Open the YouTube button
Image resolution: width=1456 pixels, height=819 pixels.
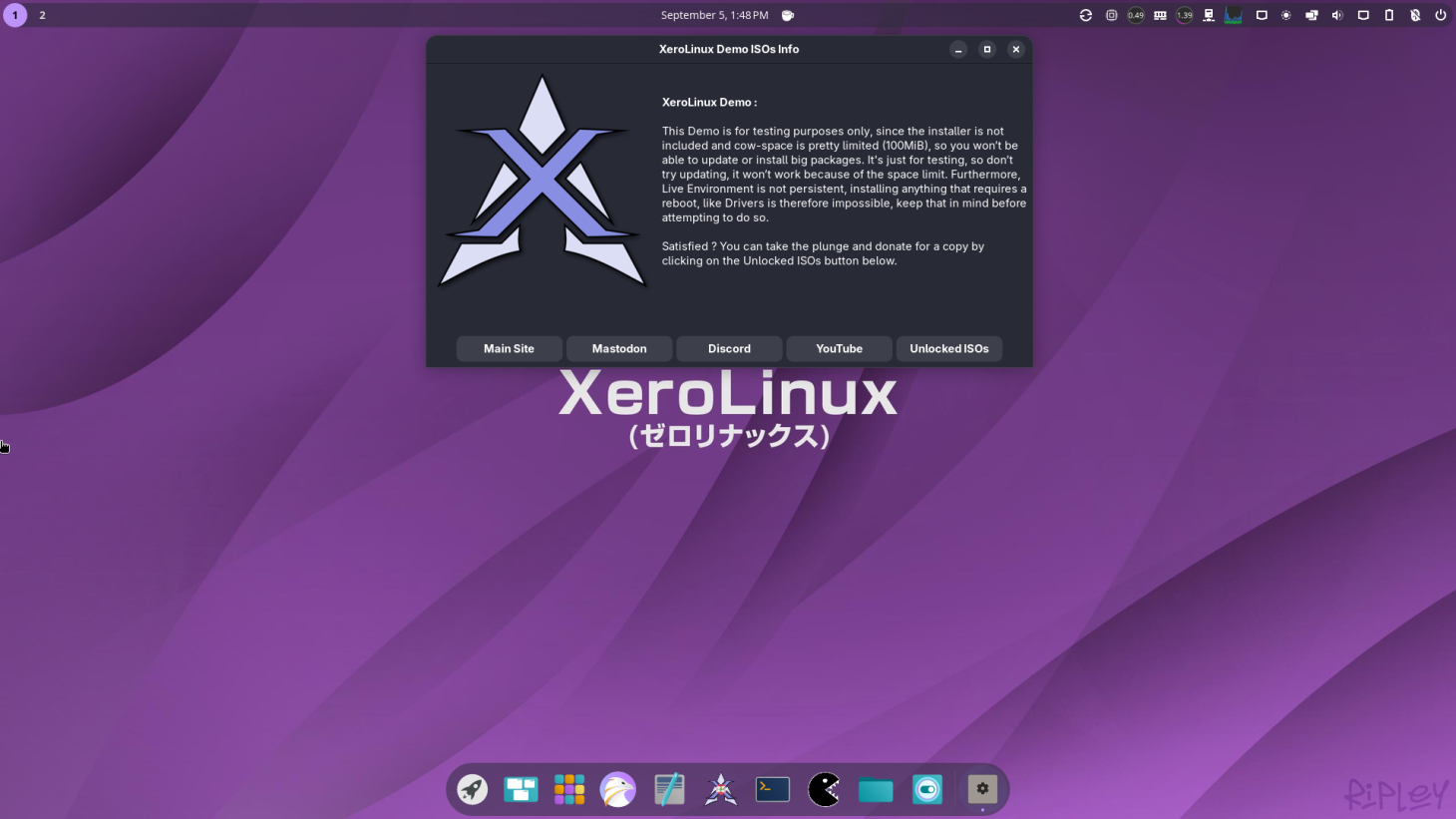point(839,348)
